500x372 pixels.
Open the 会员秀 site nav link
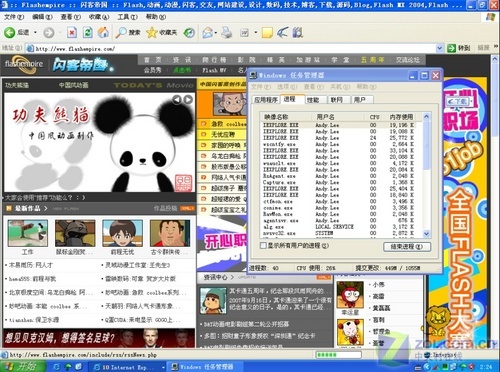tap(152, 70)
